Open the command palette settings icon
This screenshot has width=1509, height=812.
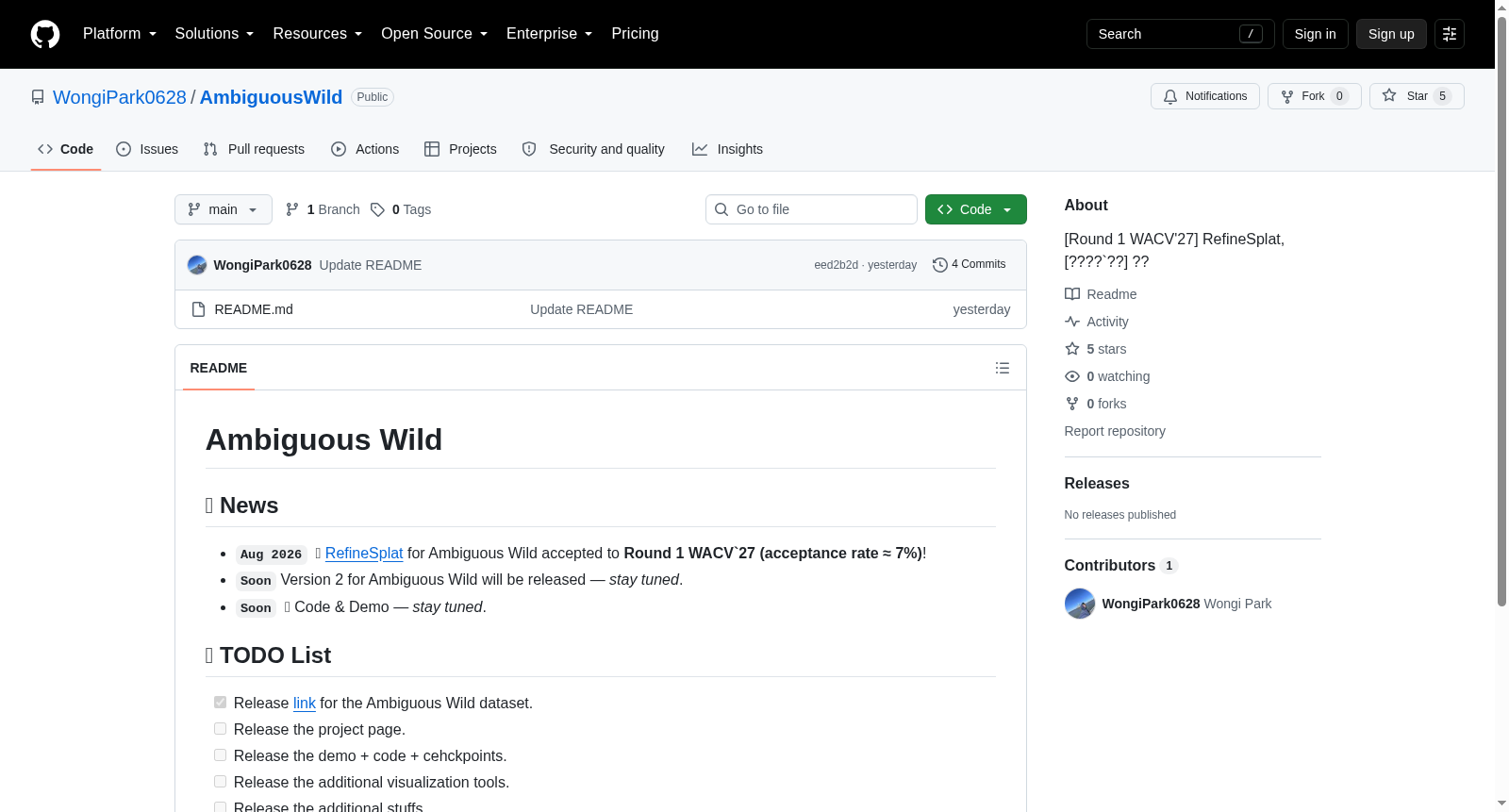pos(1450,34)
